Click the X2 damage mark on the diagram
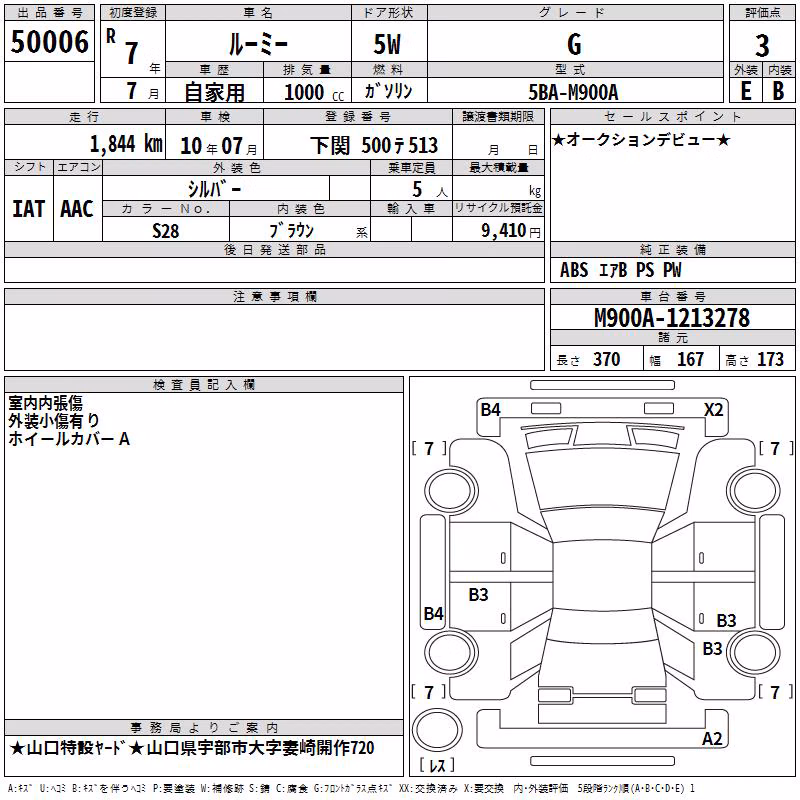This screenshot has width=800, height=800. tap(713, 410)
